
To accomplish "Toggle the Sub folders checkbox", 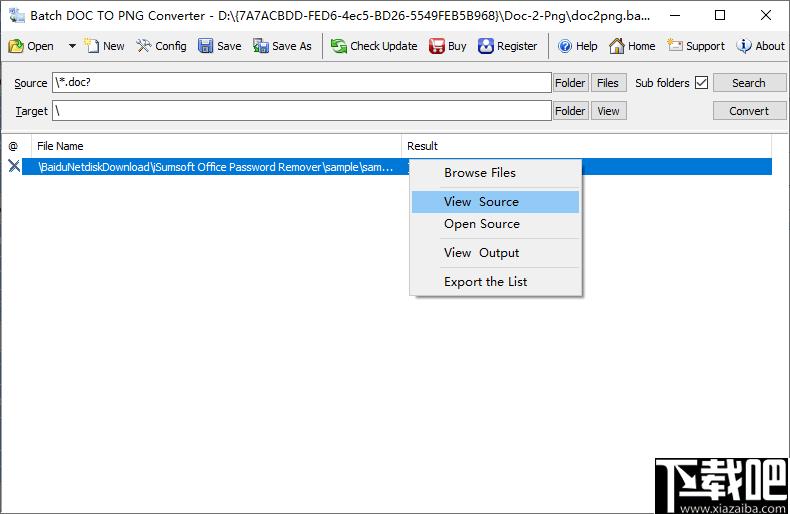I will point(701,83).
